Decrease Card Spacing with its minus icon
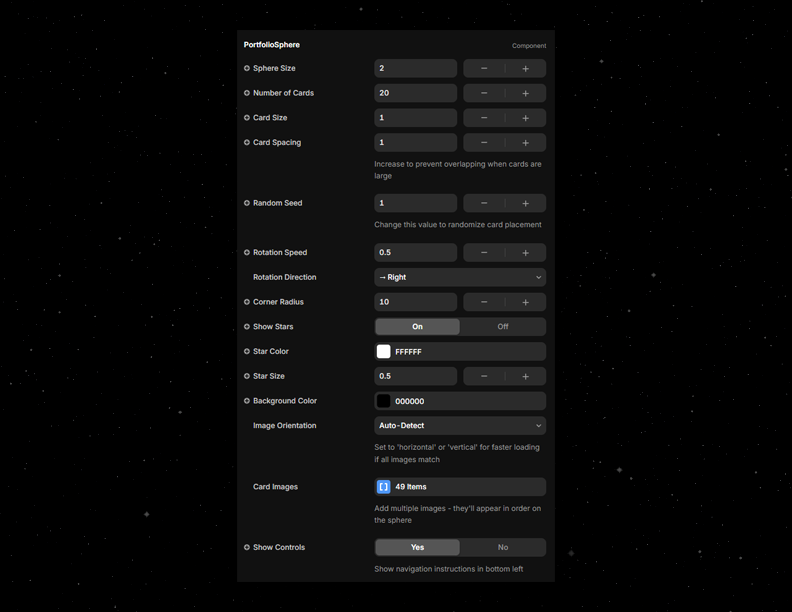 pyautogui.click(x=484, y=142)
